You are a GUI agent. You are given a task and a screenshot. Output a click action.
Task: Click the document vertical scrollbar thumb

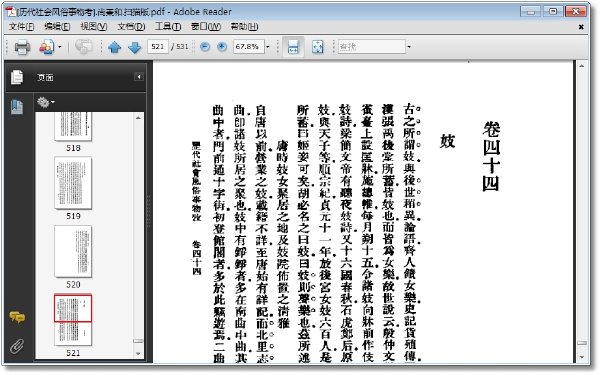point(582,343)
